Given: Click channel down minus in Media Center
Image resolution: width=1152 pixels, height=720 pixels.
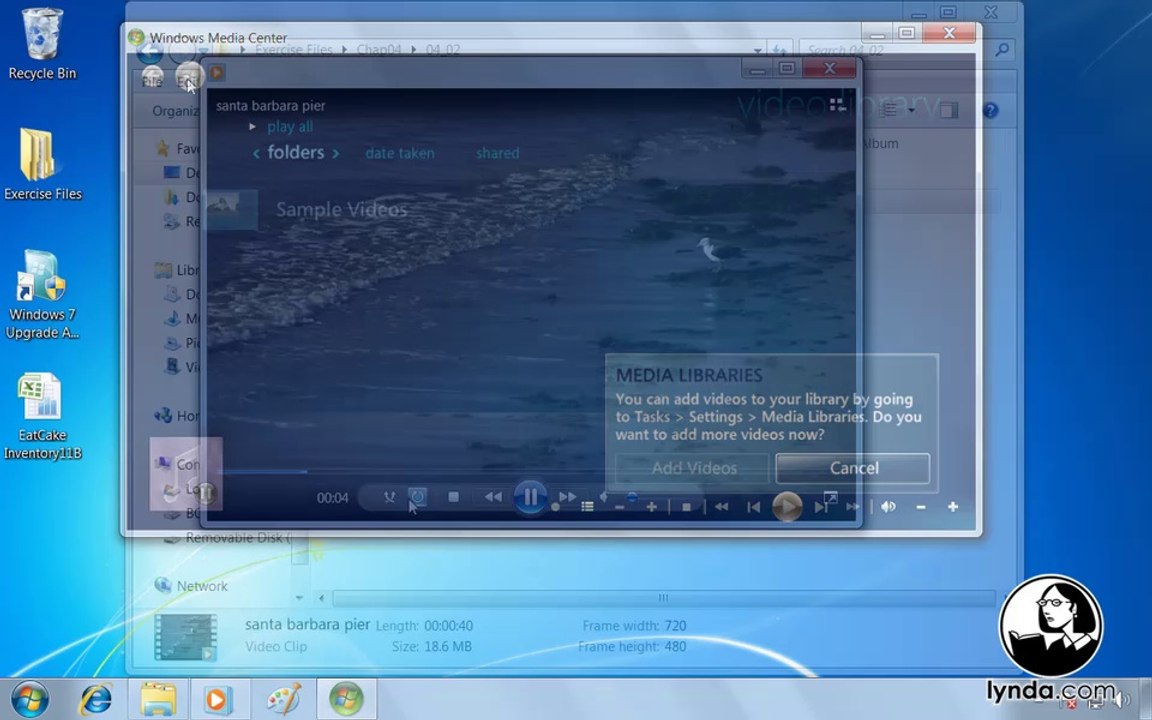Looking at the screenshot, I should click(x=619, y=507).
